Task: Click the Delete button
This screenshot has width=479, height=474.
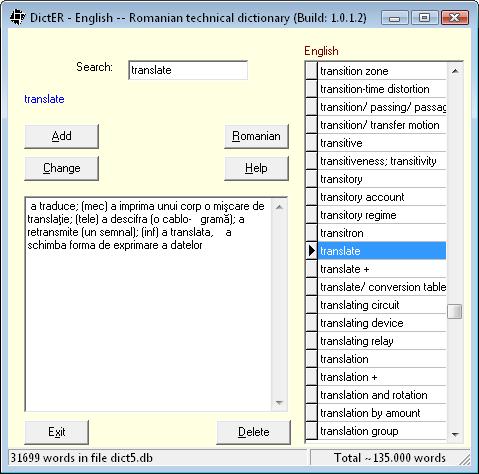Action: (253, 432)
